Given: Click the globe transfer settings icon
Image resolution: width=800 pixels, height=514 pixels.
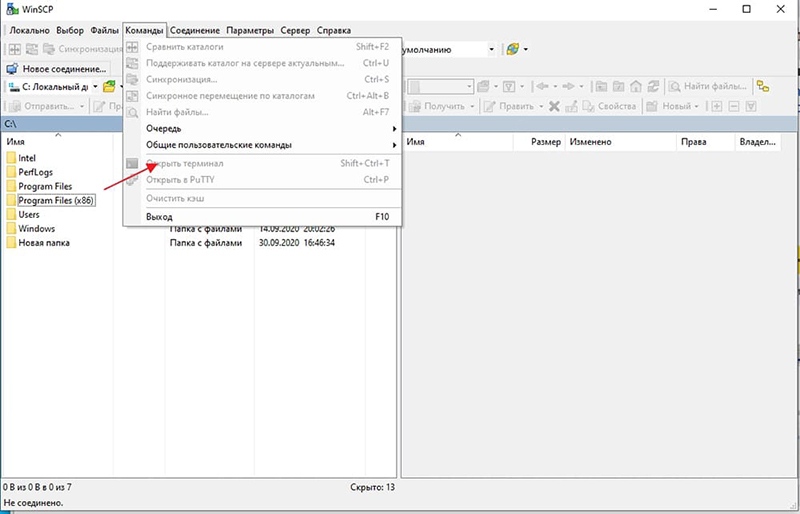Looking at the screenshot, I should coord(513,49).
